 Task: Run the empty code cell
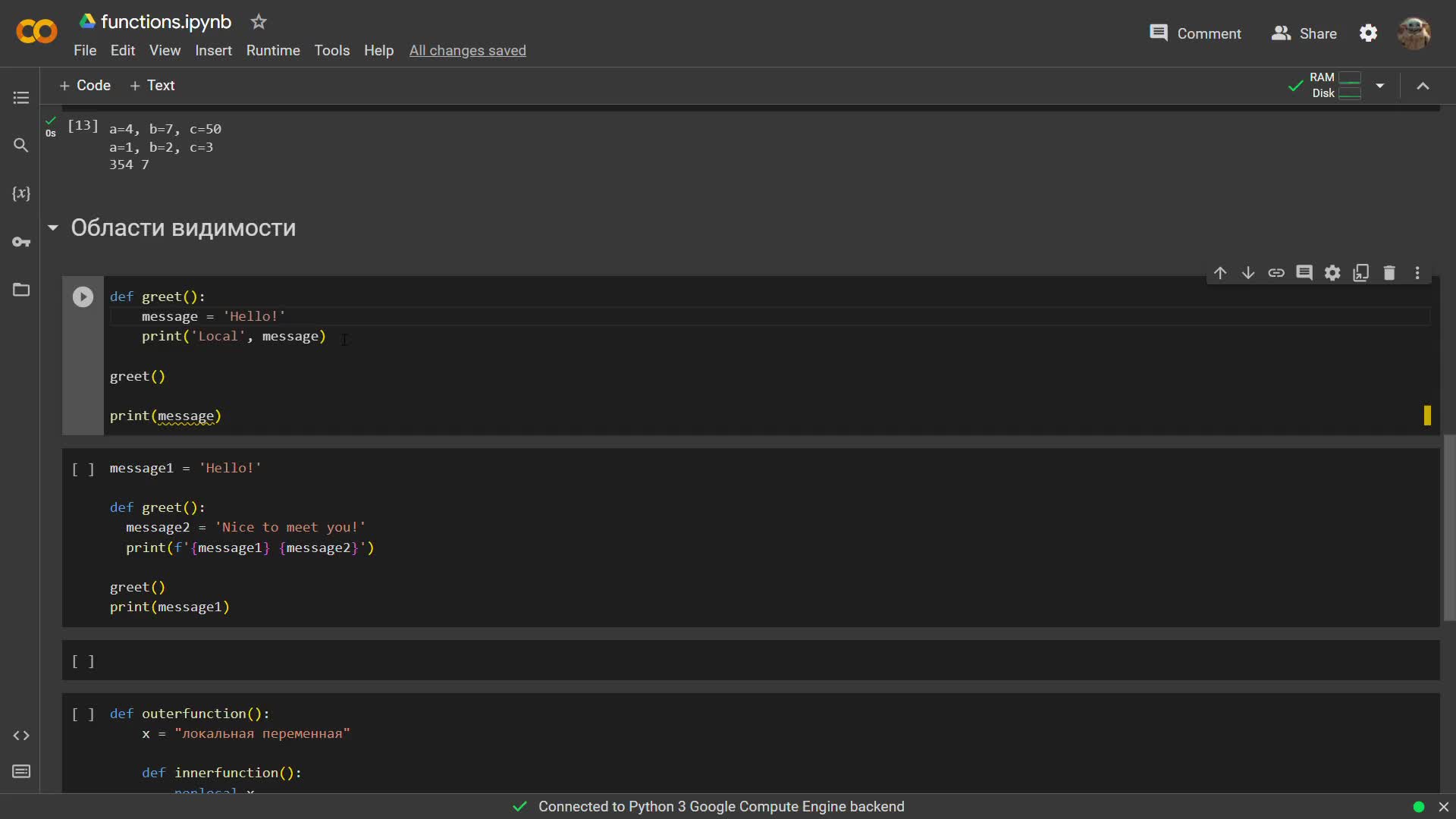coord(83,661)
